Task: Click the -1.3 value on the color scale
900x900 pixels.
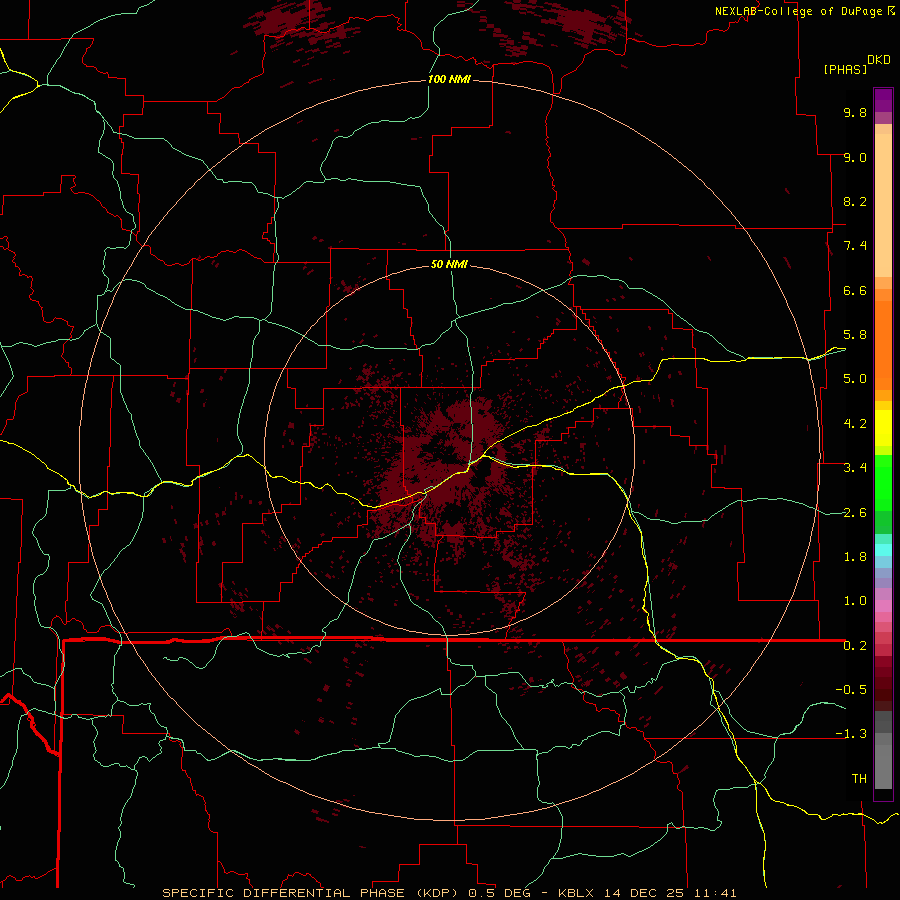Action: click(851, 734)
